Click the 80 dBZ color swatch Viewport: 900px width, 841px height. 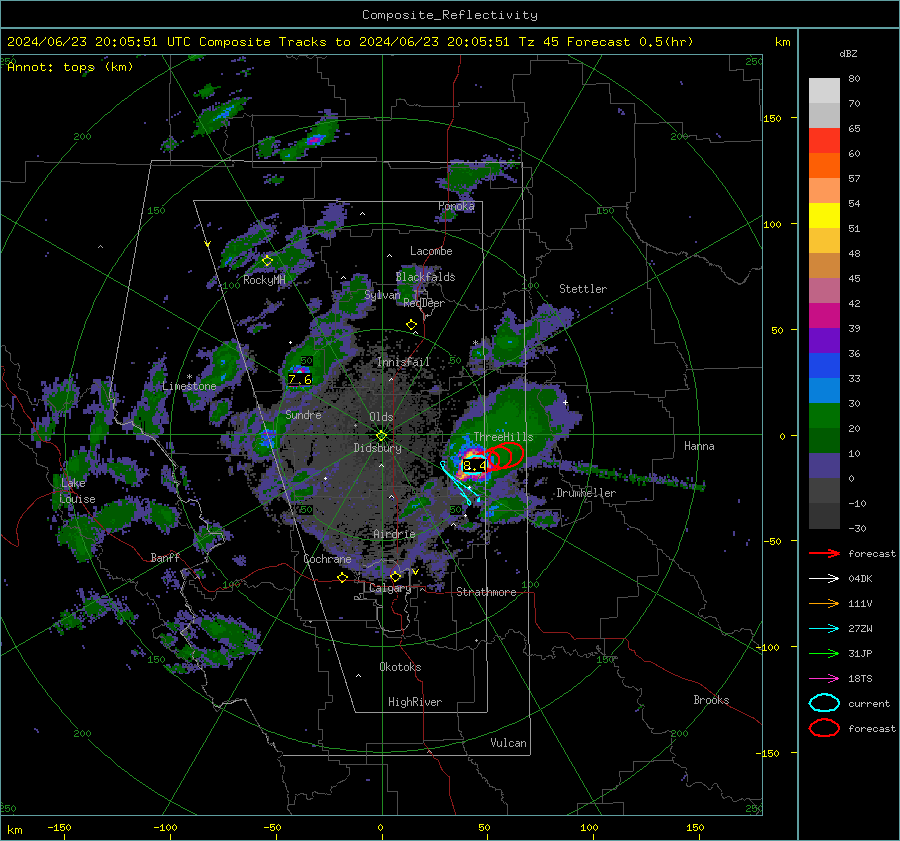pos(824,90)
